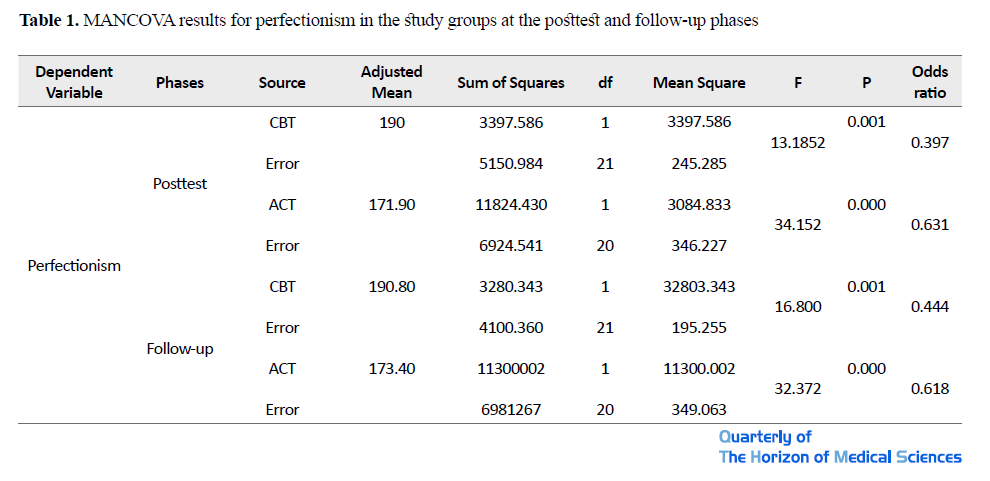990x481 pixels.
Task: Select the odds ratio value 0.631
Action: 930,225
